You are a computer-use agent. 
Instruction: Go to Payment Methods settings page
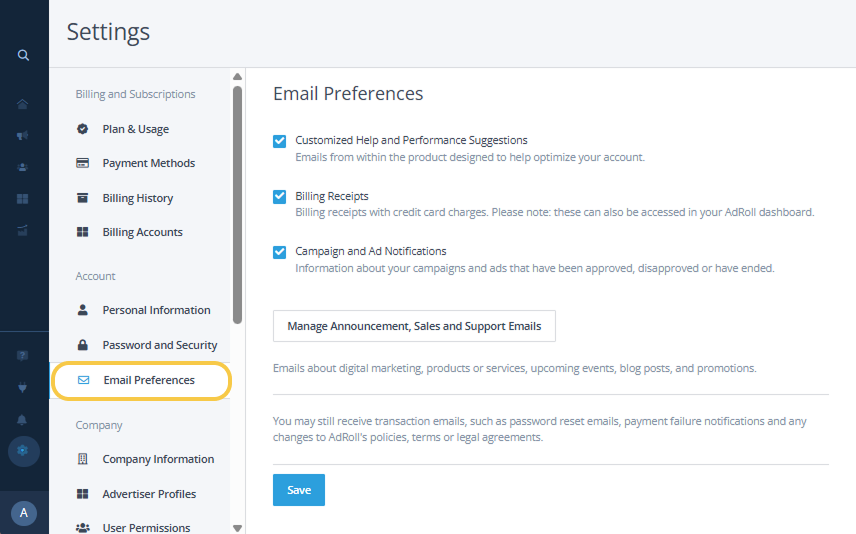point(148,163)
